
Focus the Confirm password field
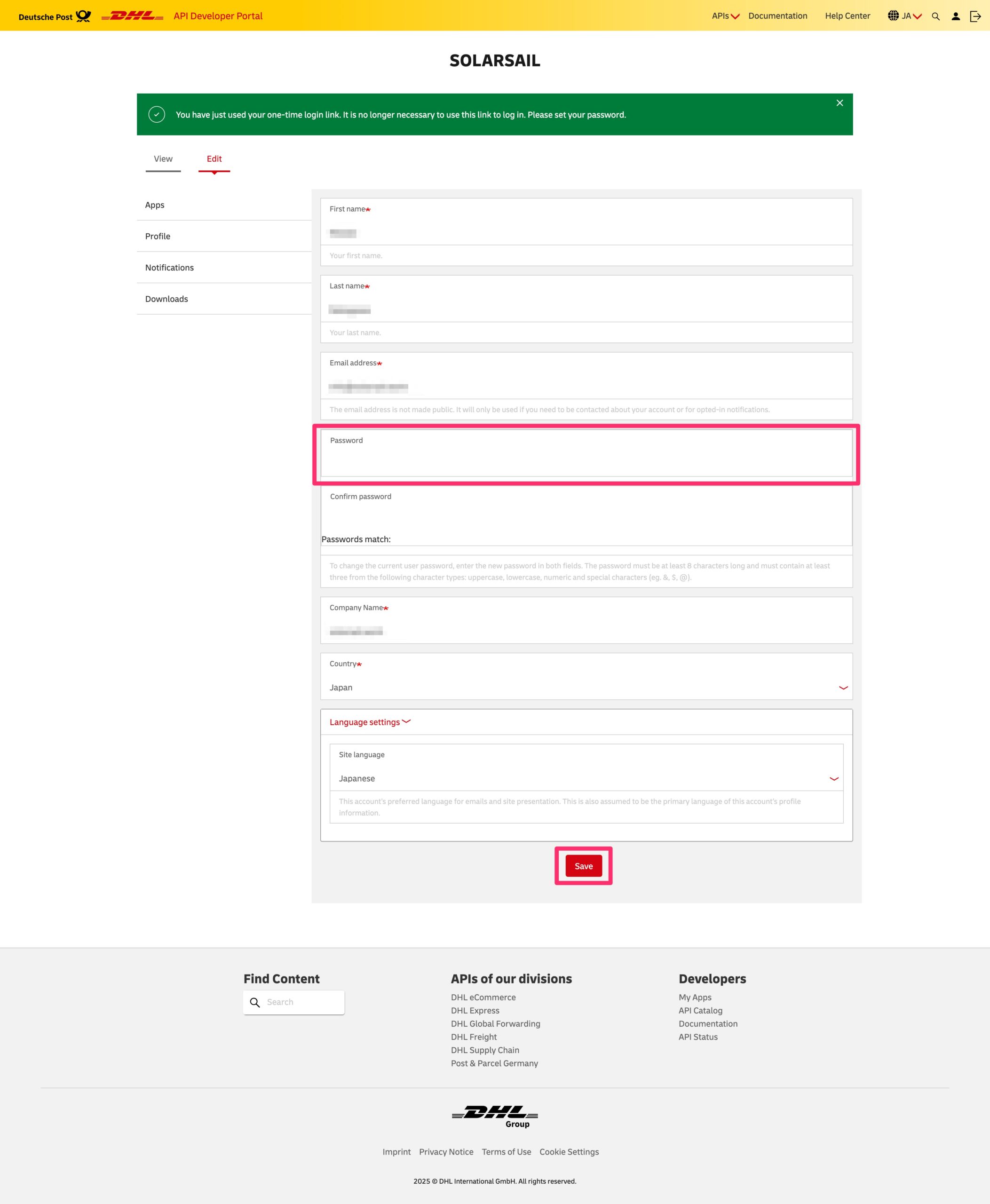pos(586,517)
